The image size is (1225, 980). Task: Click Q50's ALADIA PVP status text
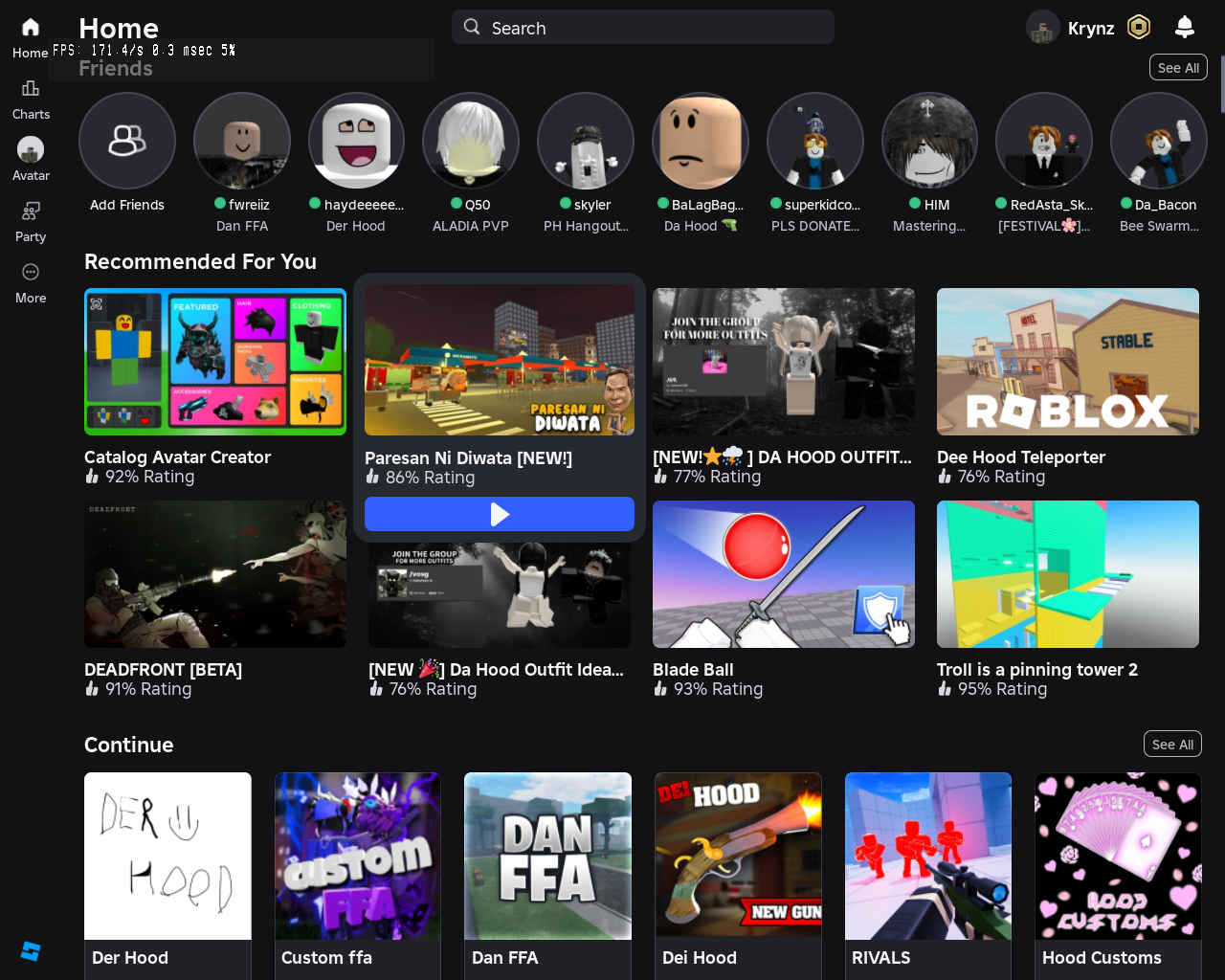pos(471,226)
